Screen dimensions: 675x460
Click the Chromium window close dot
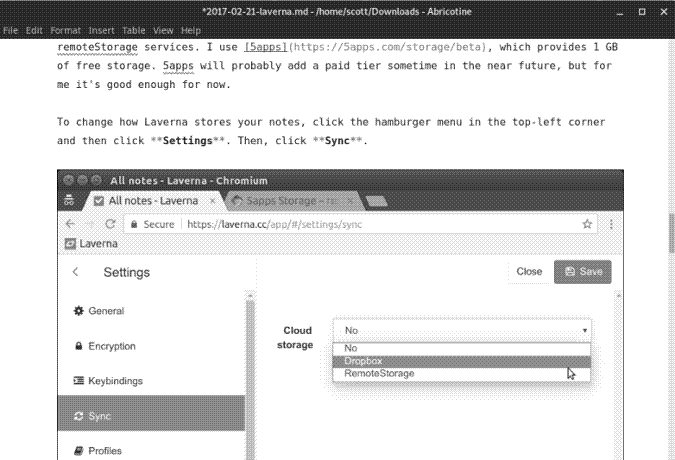(x=68, y=180)
